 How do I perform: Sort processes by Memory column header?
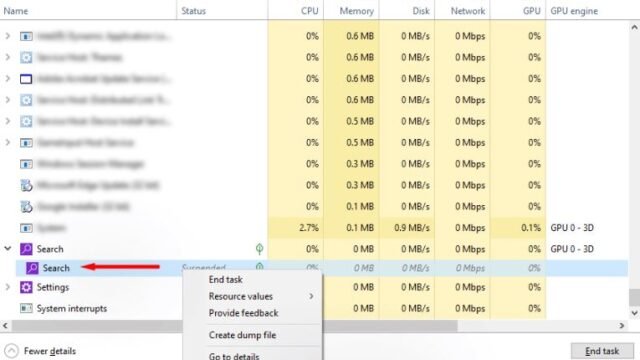[356, 11]
